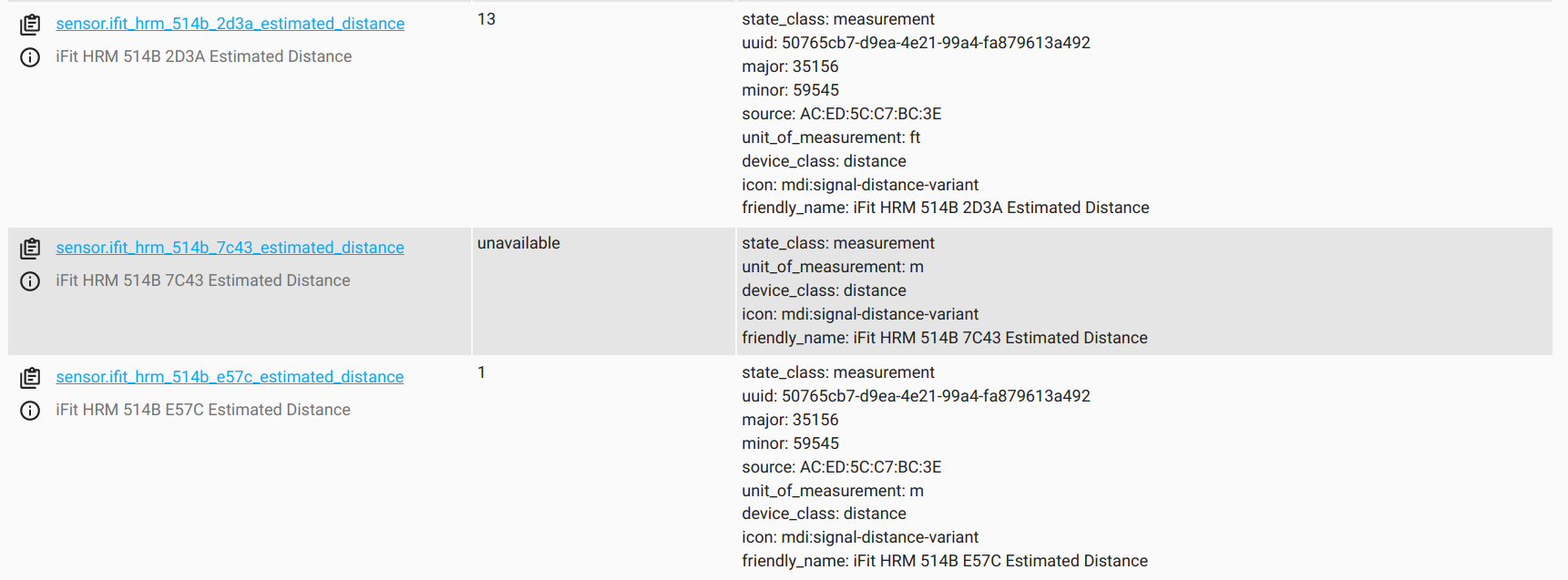Click the mdi:signal-distance-variant icon attribute text

point(859,184)
